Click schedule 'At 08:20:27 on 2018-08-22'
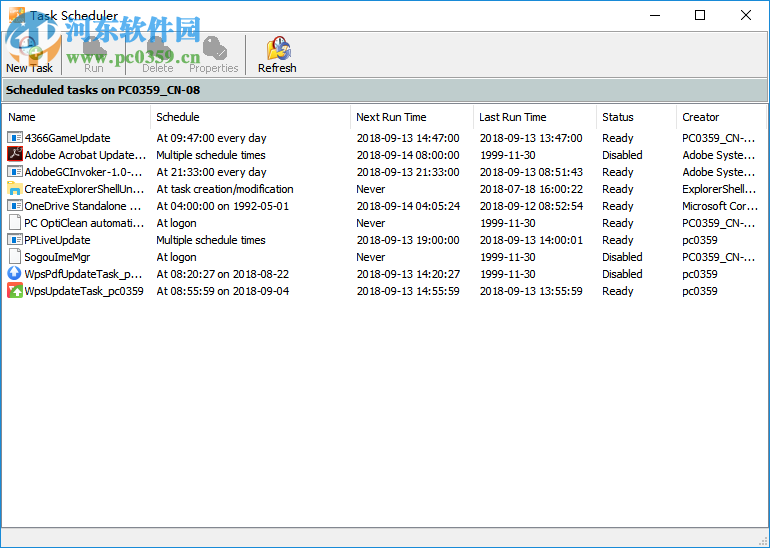This screenshot has width=770, height=548. point(222,274)
